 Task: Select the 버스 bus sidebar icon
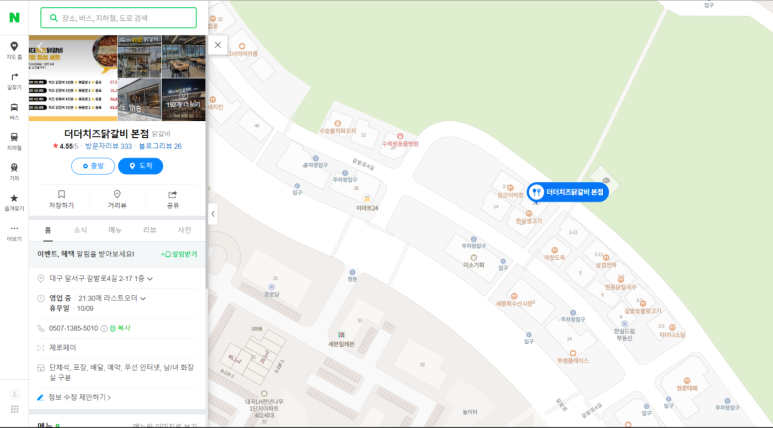pyautogui.click(x=14, y=112)
